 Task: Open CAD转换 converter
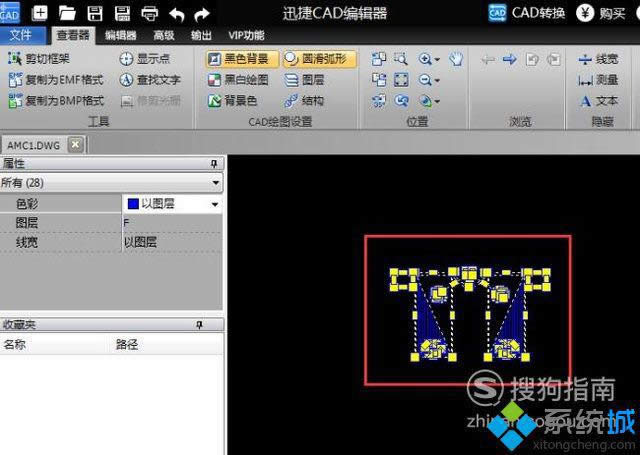(527, 13)
